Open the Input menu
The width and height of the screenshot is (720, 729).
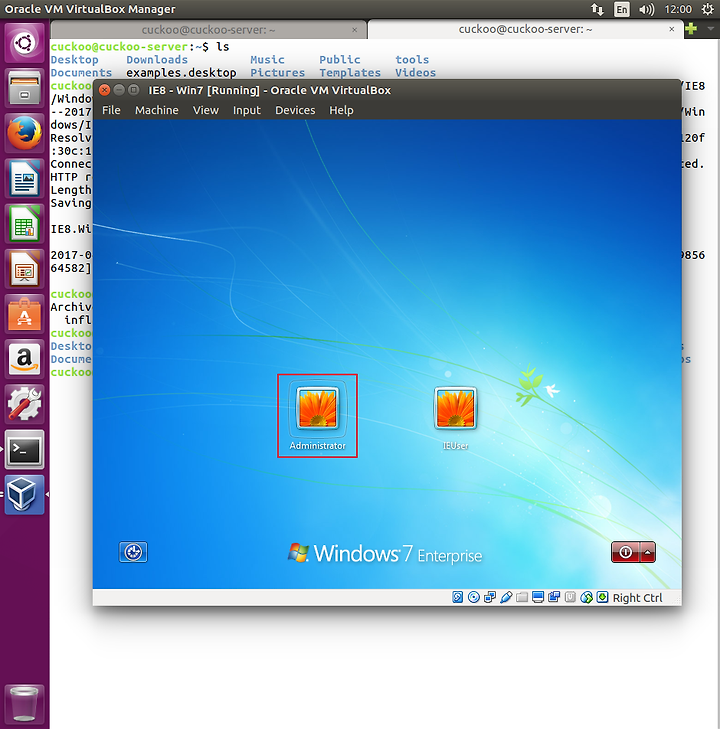(246, 110)
